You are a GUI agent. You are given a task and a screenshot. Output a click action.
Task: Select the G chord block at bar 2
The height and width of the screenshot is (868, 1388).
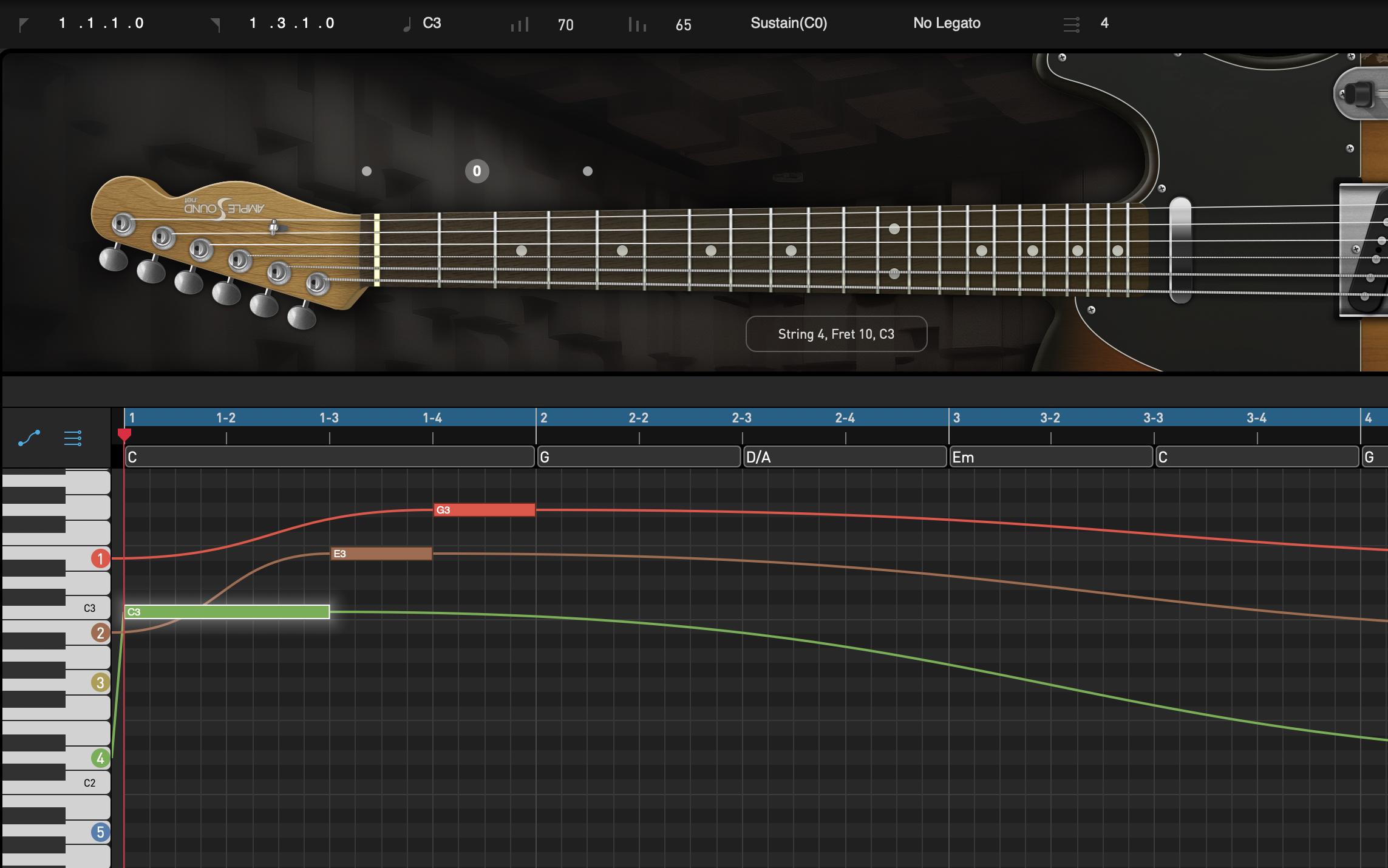pyautogui.click(x=639, y=457)
